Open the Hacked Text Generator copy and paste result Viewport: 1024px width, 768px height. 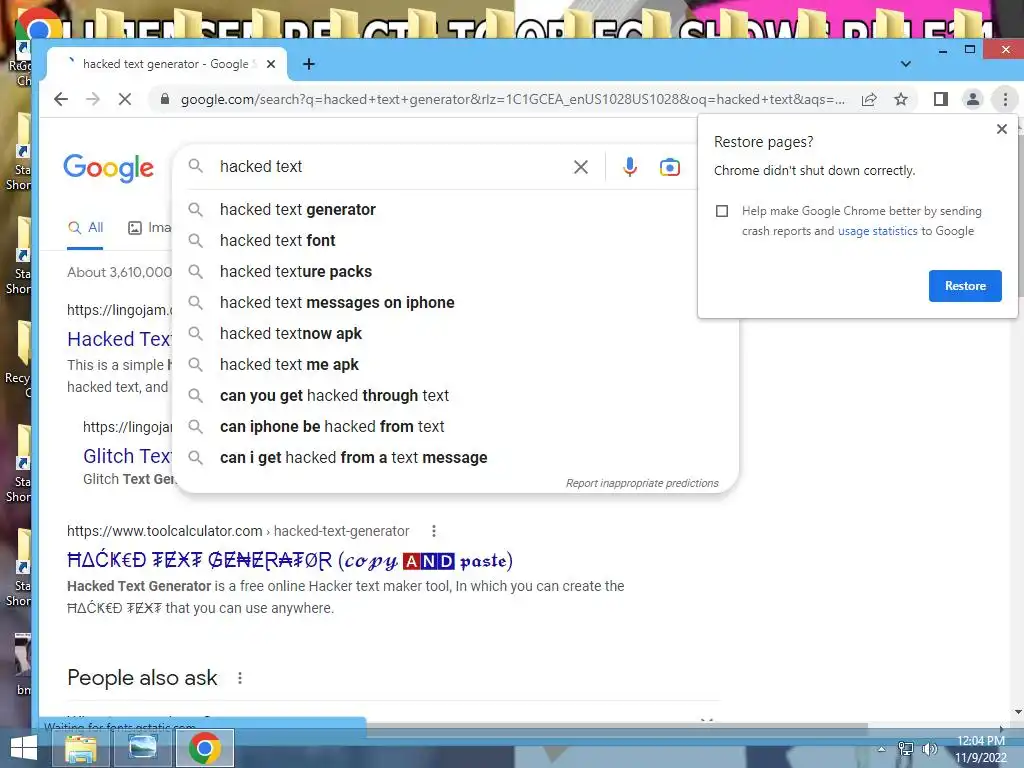point(289,560)
